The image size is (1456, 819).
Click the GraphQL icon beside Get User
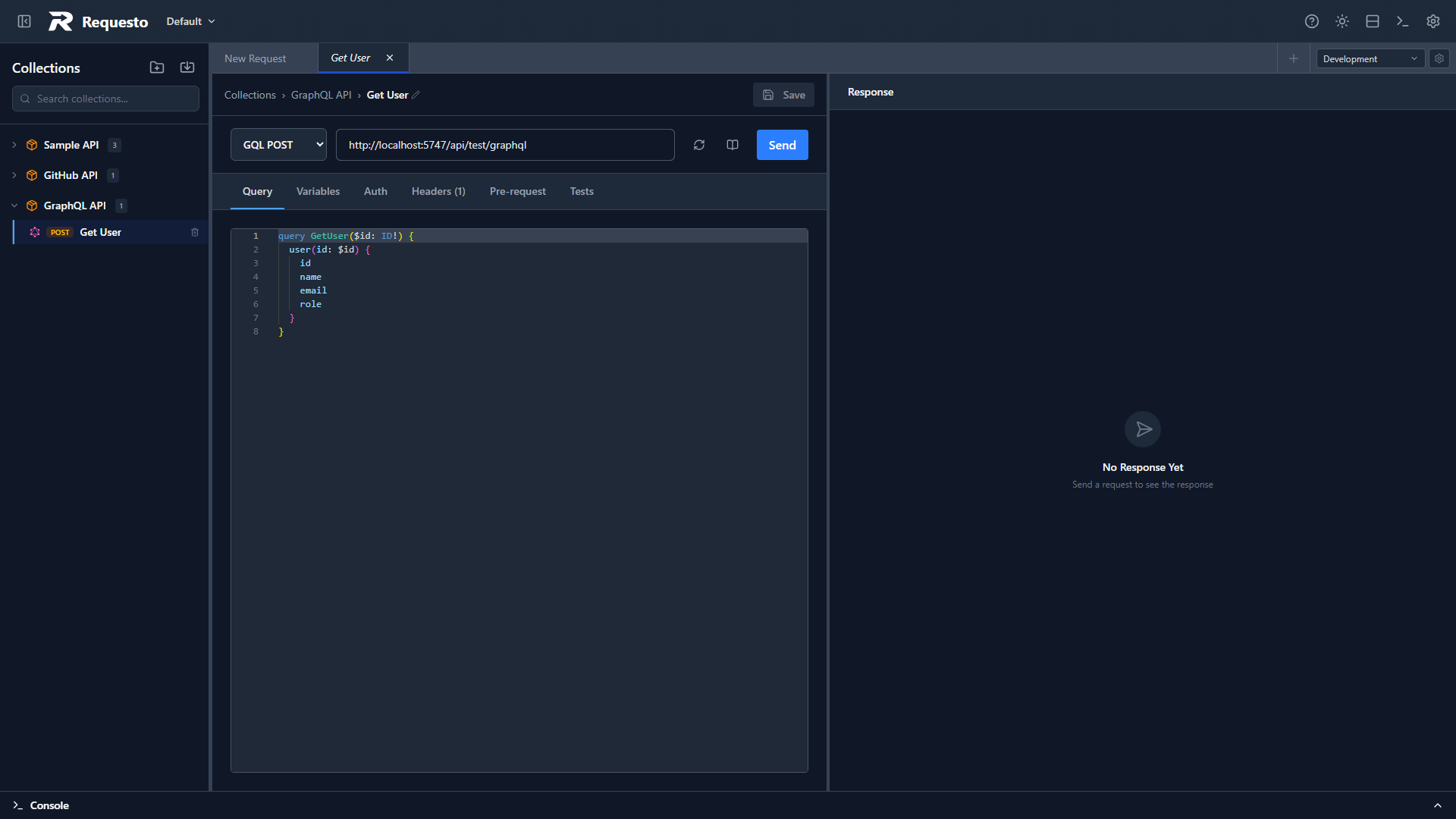35,232
